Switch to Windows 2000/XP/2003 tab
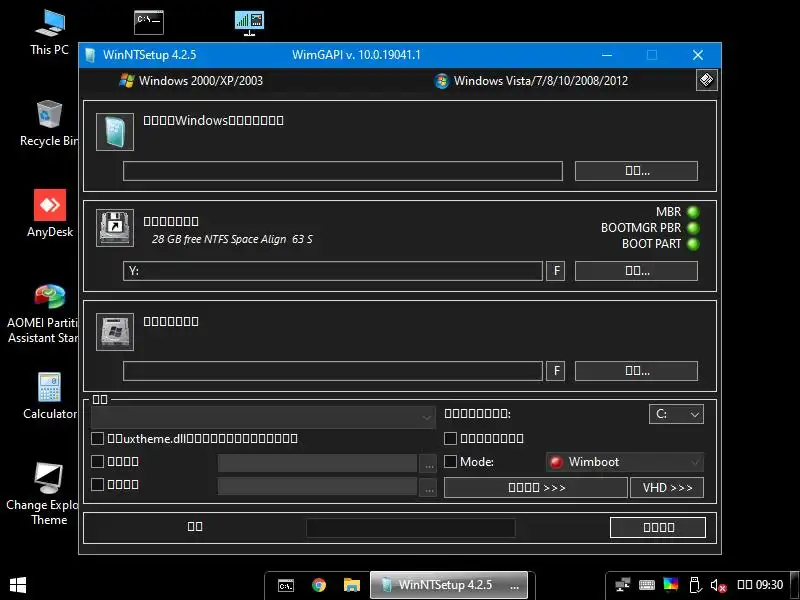The image size is (800, 600). point(191,81)
